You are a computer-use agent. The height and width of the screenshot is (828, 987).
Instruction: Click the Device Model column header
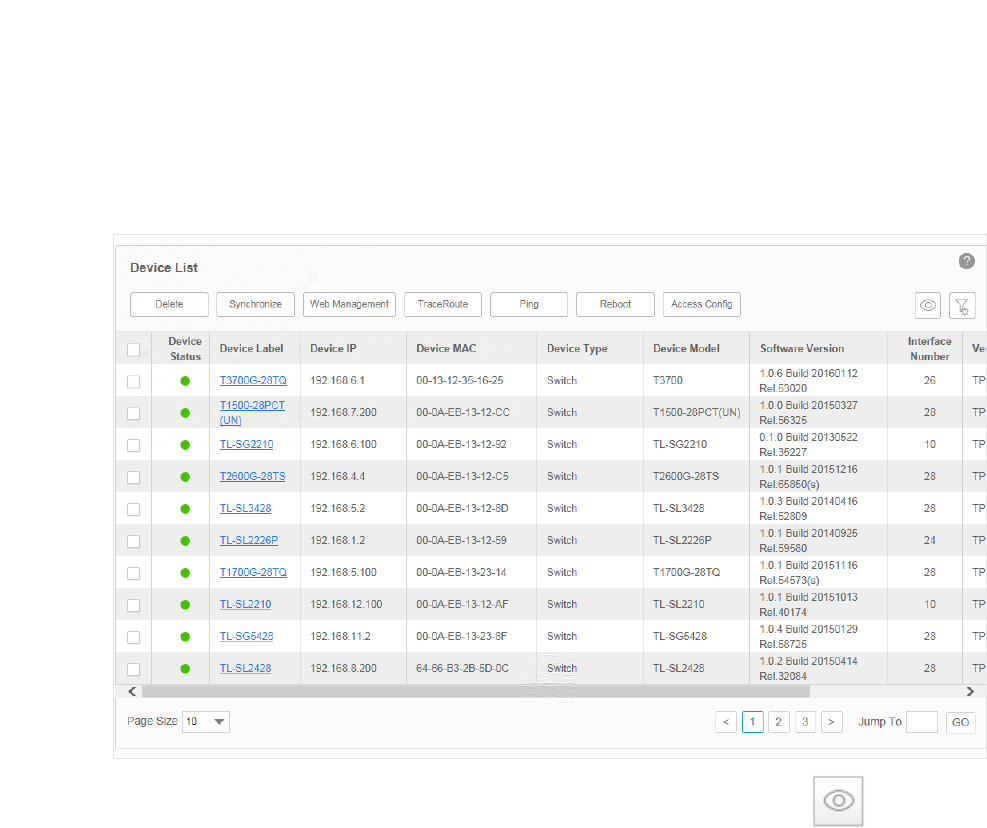686,349
